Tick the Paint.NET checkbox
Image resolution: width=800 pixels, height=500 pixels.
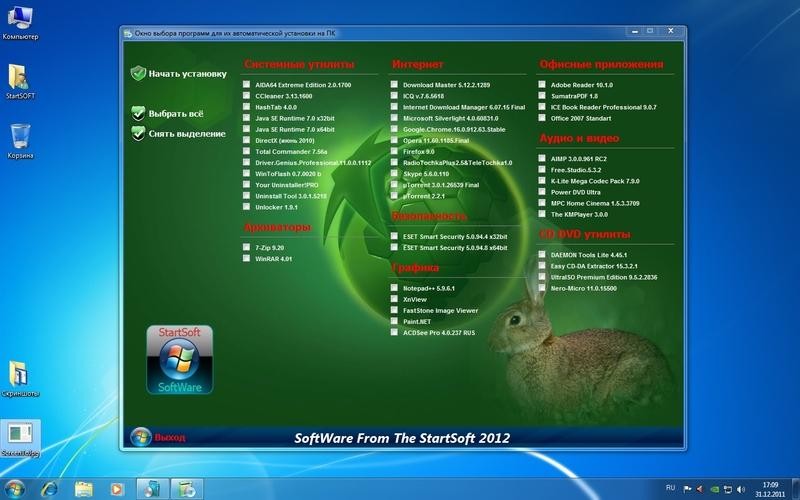pos(394,321)
